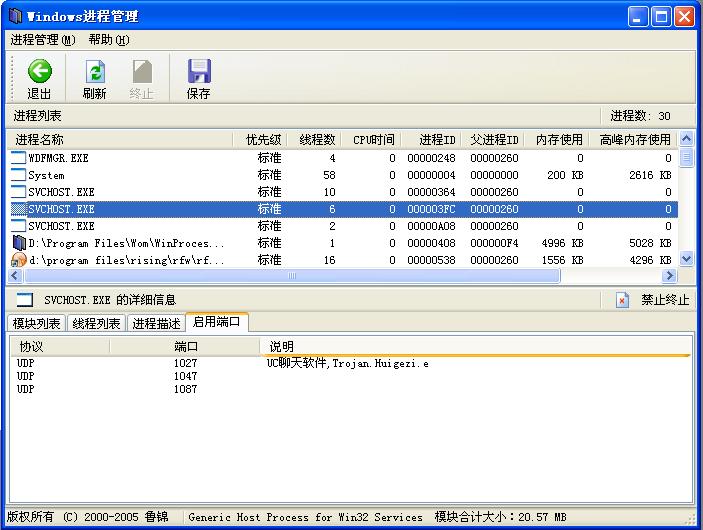Sort by the CPU时间 column header
The height and width of the screenshot is (530, 703).
[371, 140]
